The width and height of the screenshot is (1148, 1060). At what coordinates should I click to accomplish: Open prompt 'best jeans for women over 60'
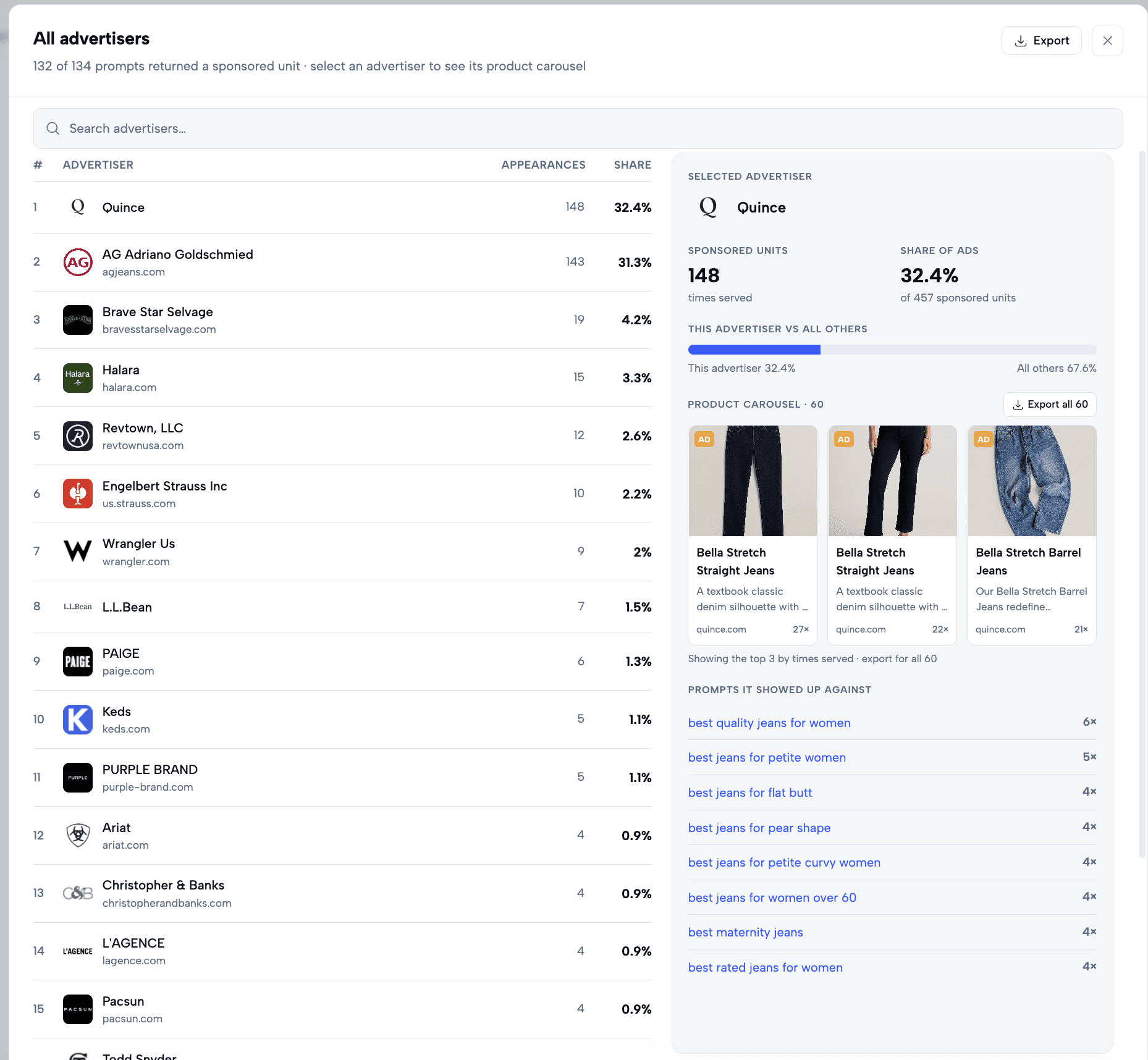(x=772, y=898)
